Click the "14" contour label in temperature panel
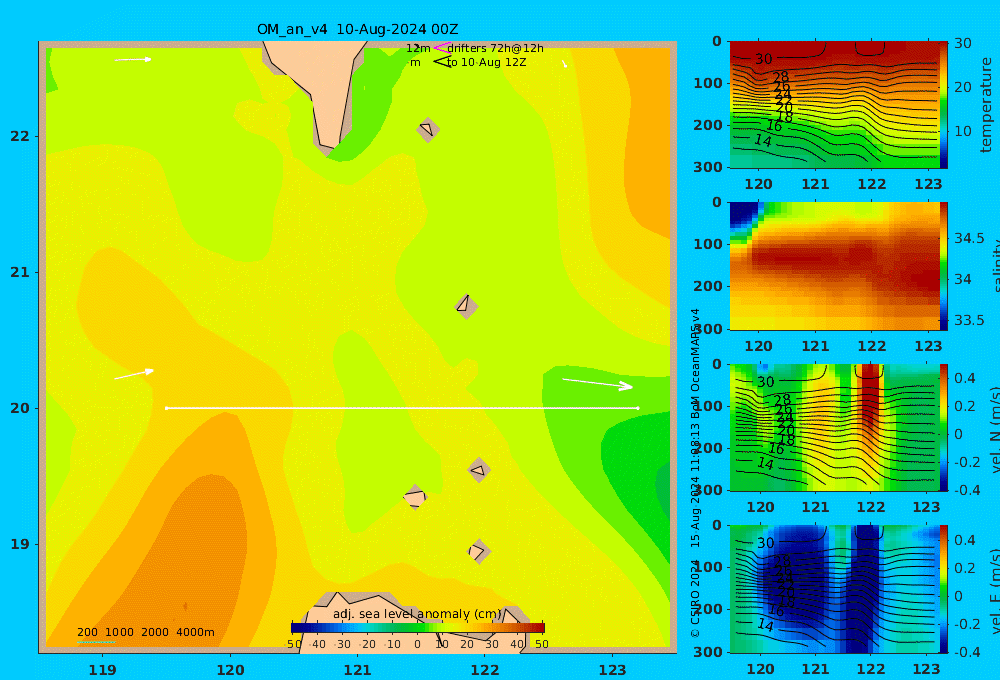1000x680 pixels. coord(763,140)
